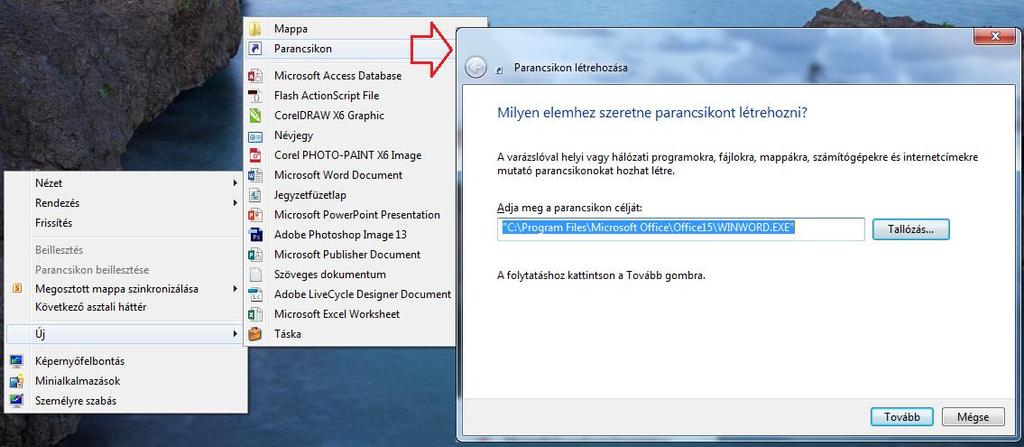Click the text 'Adja meg a parancsikon célját:'
The height and width of the screenshot is (447, 1024).
[x=569, y=208]
